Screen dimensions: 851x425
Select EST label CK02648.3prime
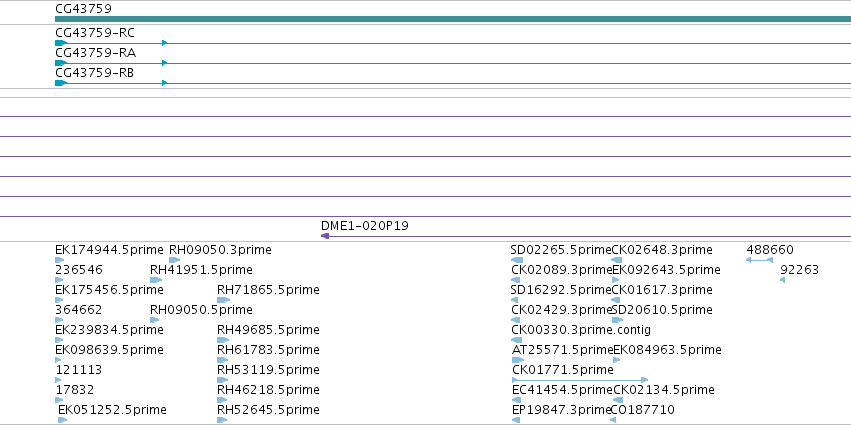click(662, 250)
